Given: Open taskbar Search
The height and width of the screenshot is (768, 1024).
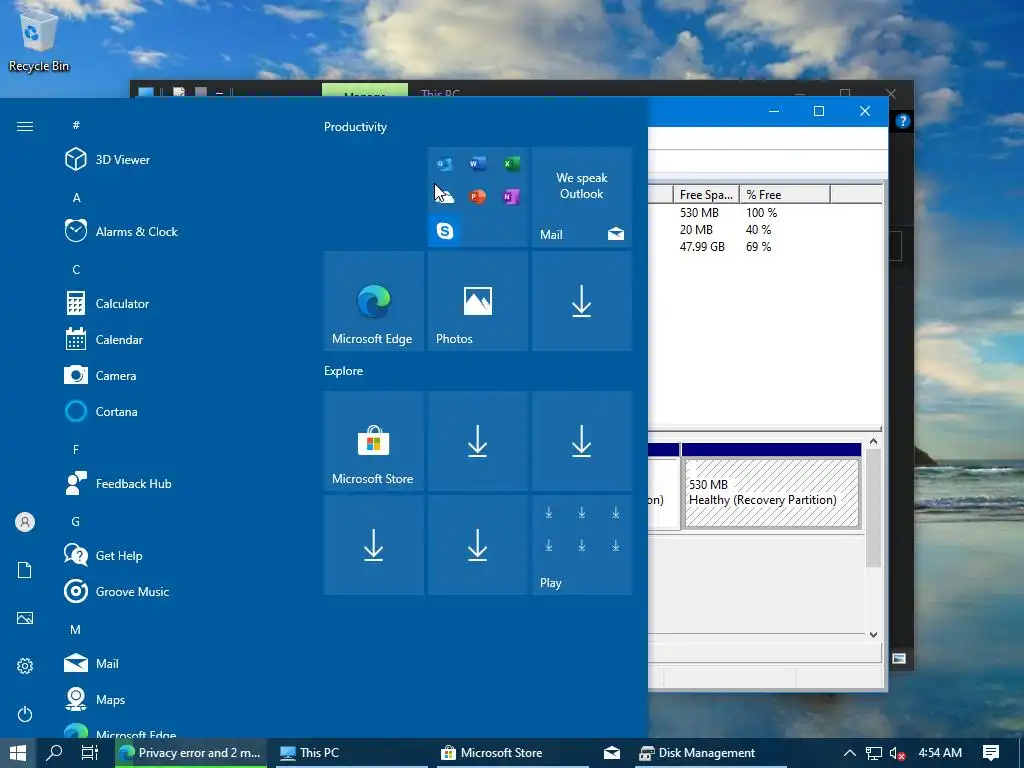Looking at the screenshot, I should point(55,752).
